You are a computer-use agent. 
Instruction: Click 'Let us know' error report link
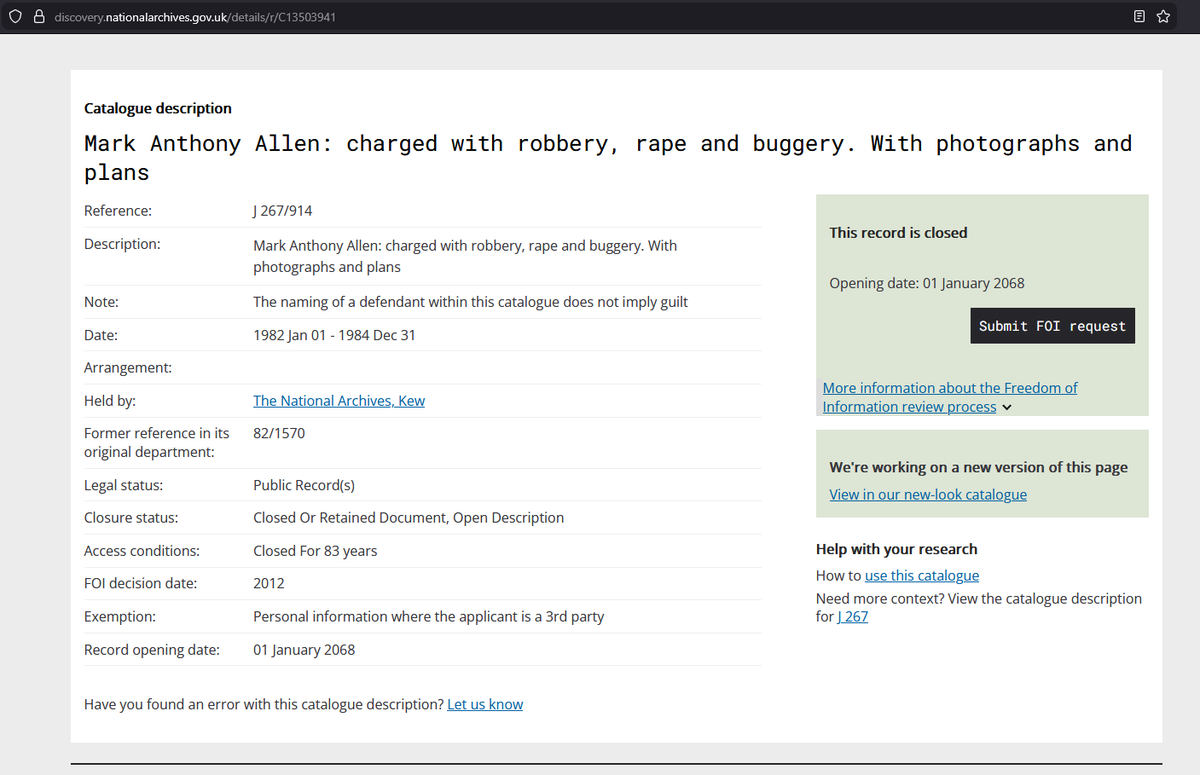pyautogui.click(x=485, y=704)
